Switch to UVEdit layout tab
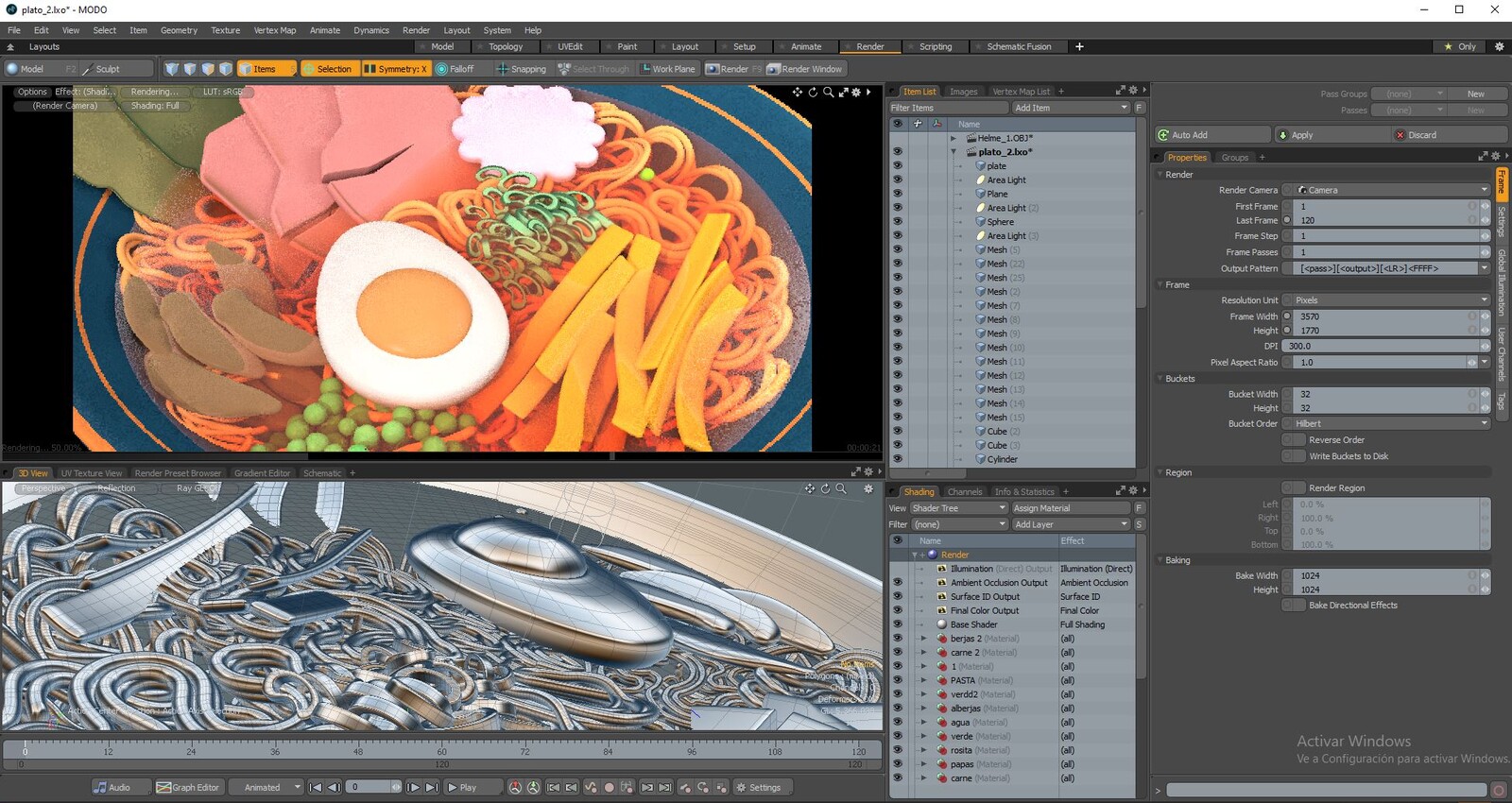Image resolution: width=1512 pixels, height=803 pixels. coord(570,46)
